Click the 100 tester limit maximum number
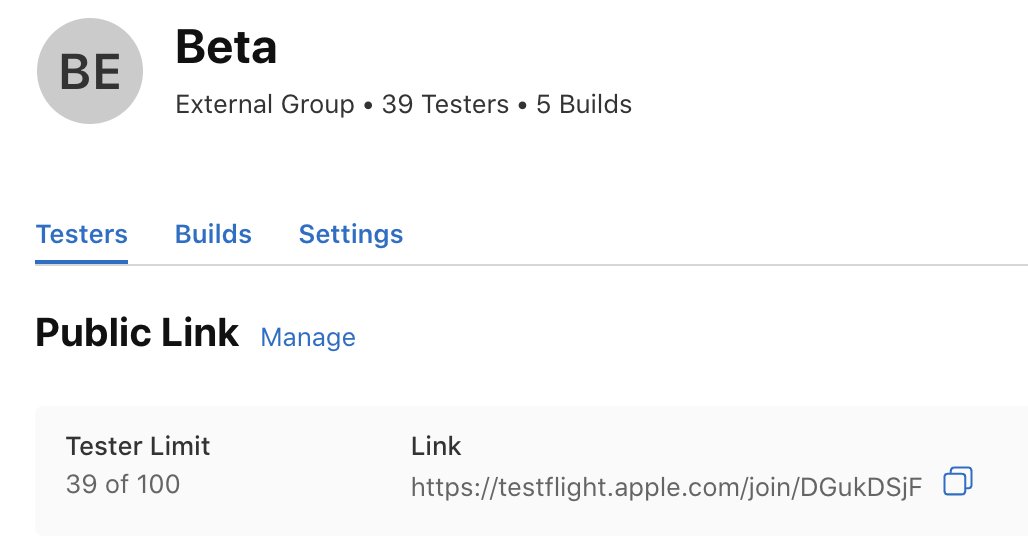The height and width of the screenshot is (556, 1028). tap(158, 484)
